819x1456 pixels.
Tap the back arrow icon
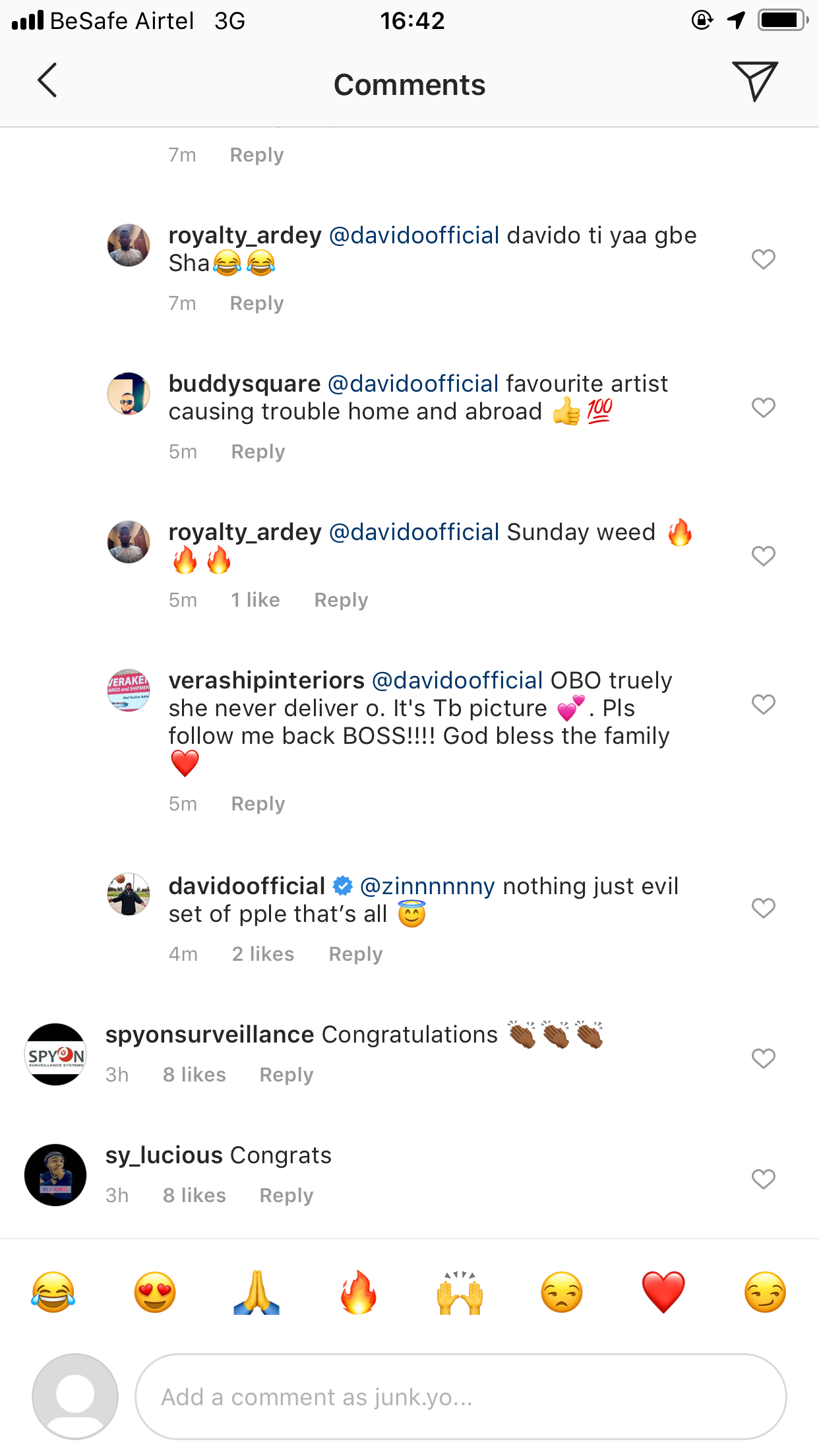pyautogui.click(x=47, y=80)
